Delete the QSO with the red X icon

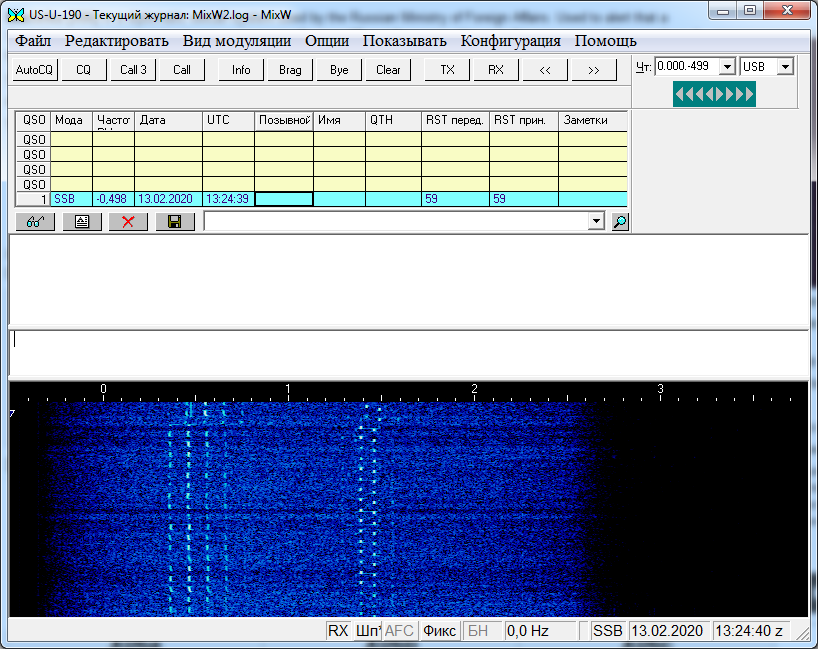[128, 222]
